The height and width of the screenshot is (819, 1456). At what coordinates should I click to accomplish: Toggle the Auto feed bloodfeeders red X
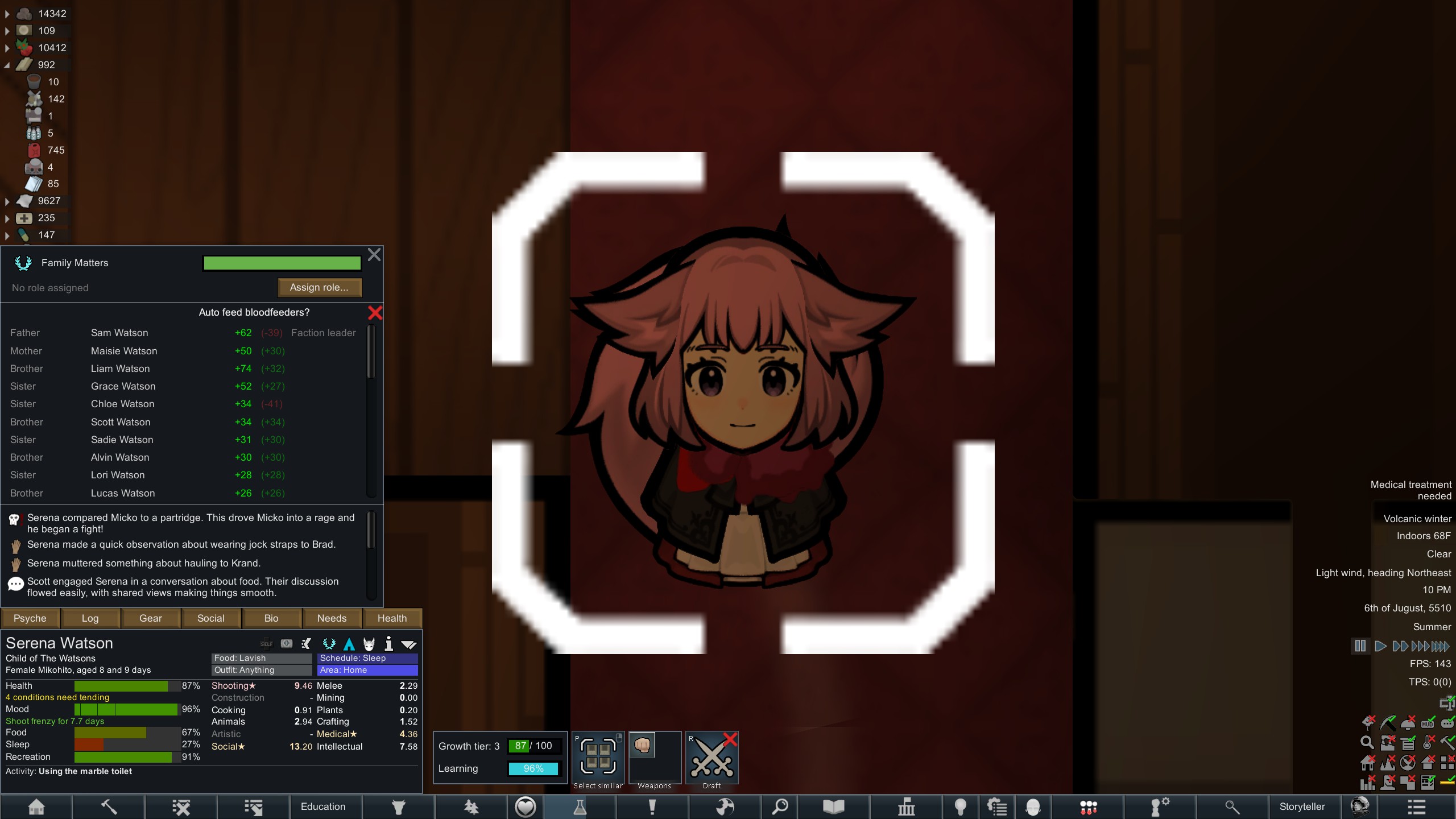[x=375, y=313]
